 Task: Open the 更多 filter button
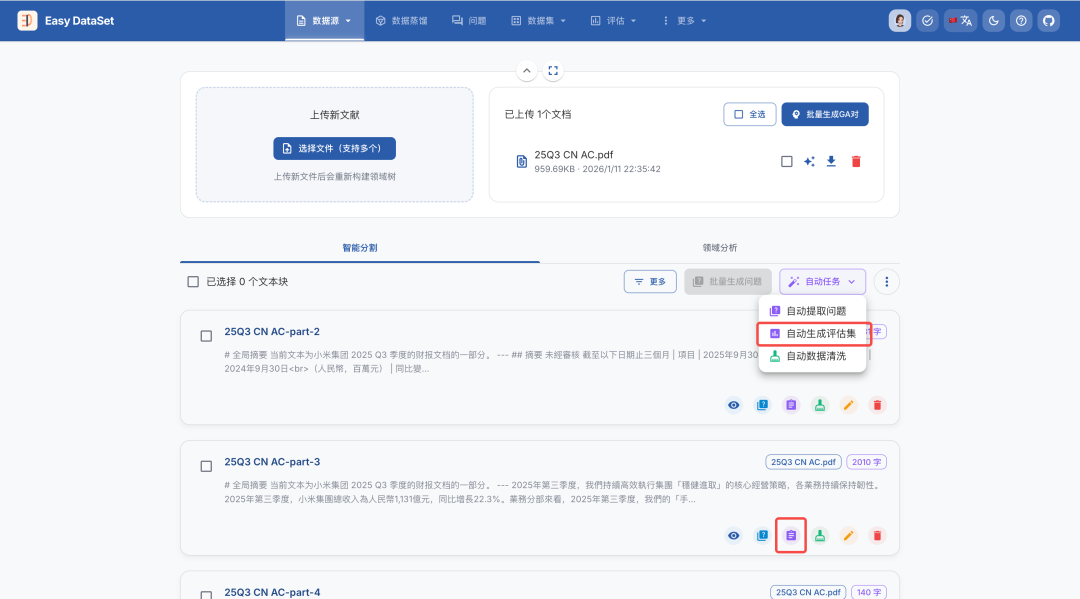coord(650,282)
